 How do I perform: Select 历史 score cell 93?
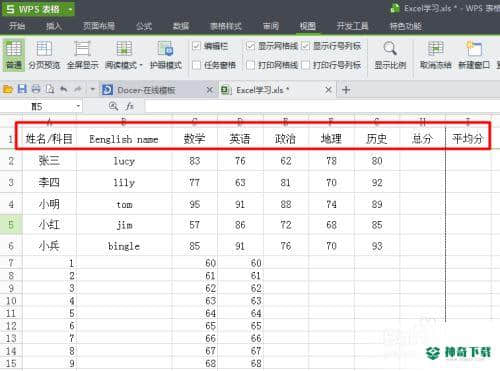pyautogui.click(x=377, y=246)
